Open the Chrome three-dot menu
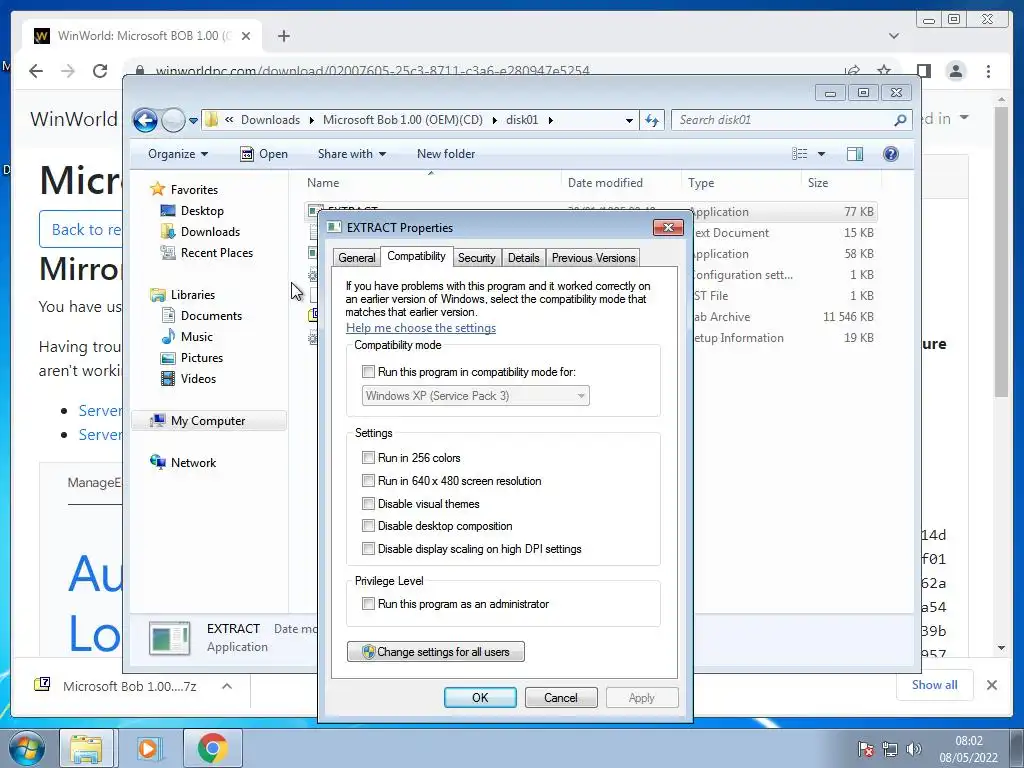The image size is (1024, 768). pos(988,71)
